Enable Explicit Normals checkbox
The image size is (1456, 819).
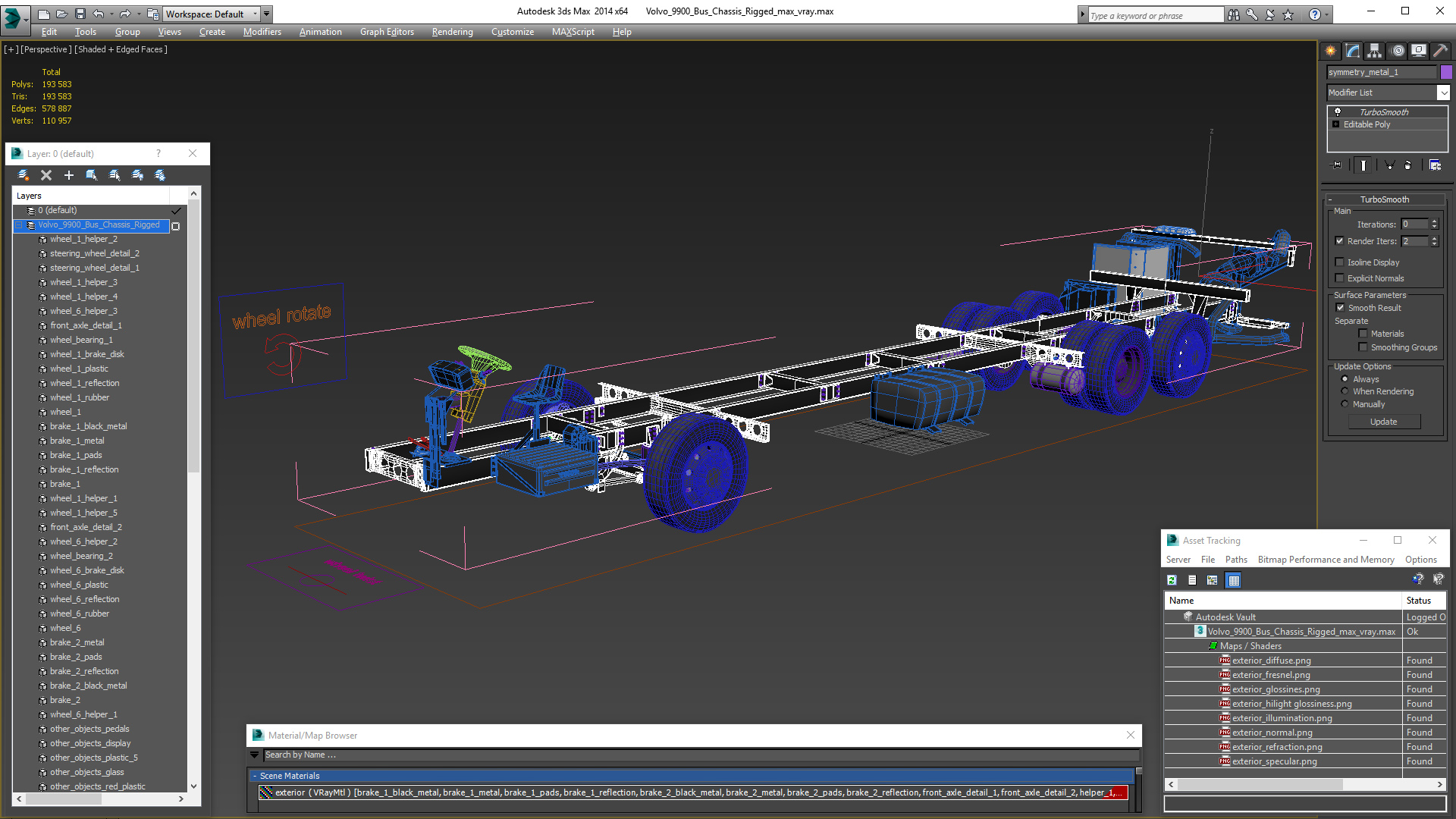pyautogui.click(x=1340, y=278)
